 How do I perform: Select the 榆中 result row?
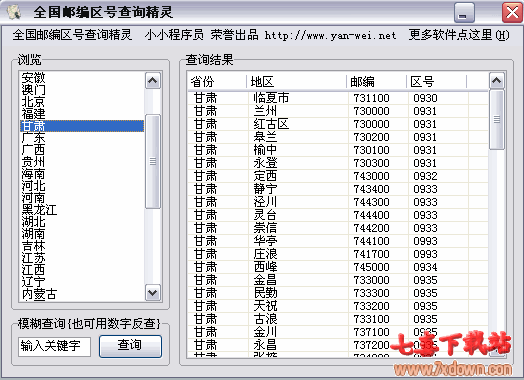tap(338, 150)
